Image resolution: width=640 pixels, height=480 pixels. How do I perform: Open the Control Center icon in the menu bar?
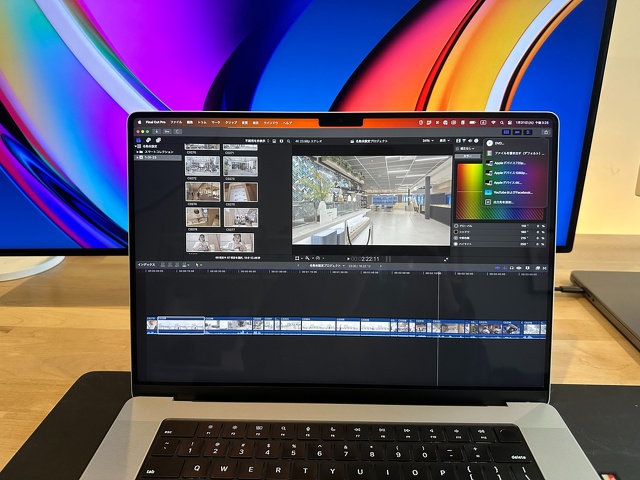click(509, 122)
